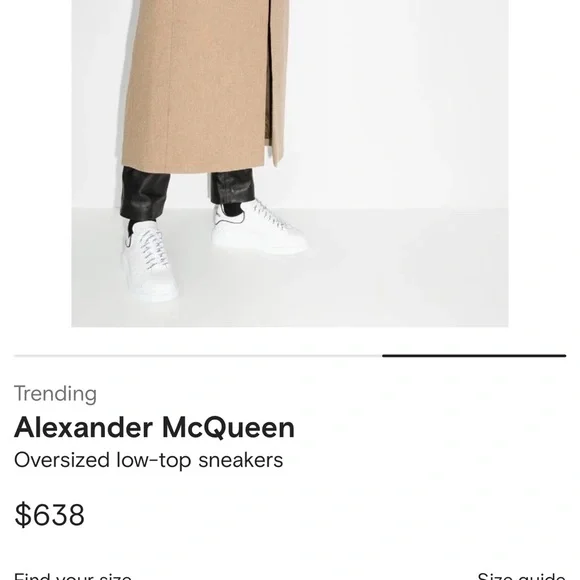Select the Oversized low-top sneakers title
The height and width of the screenshot is (580, 580).
click(148, 460)
